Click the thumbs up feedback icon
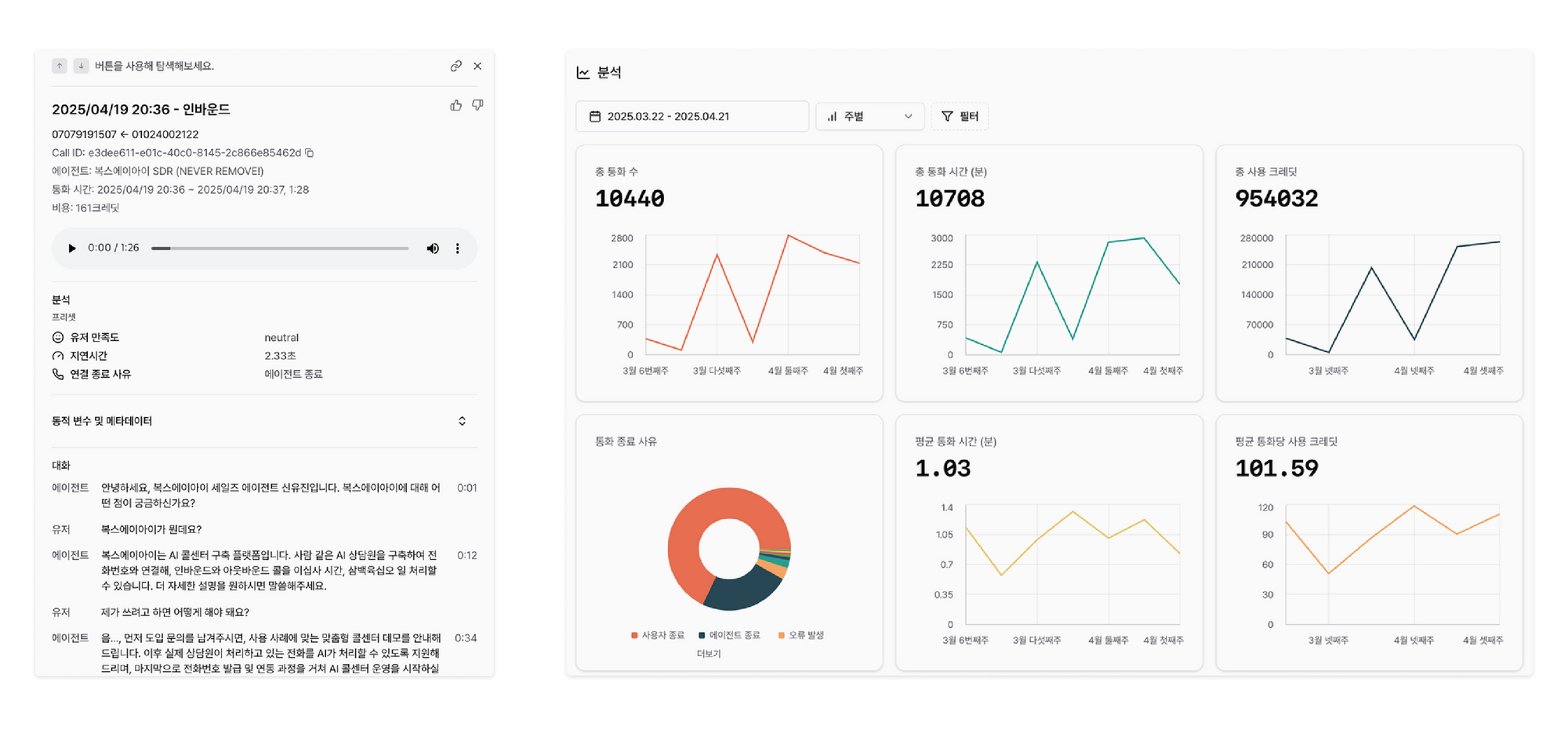The height and width of the screenshot is (733, 1568). (456, 105)
